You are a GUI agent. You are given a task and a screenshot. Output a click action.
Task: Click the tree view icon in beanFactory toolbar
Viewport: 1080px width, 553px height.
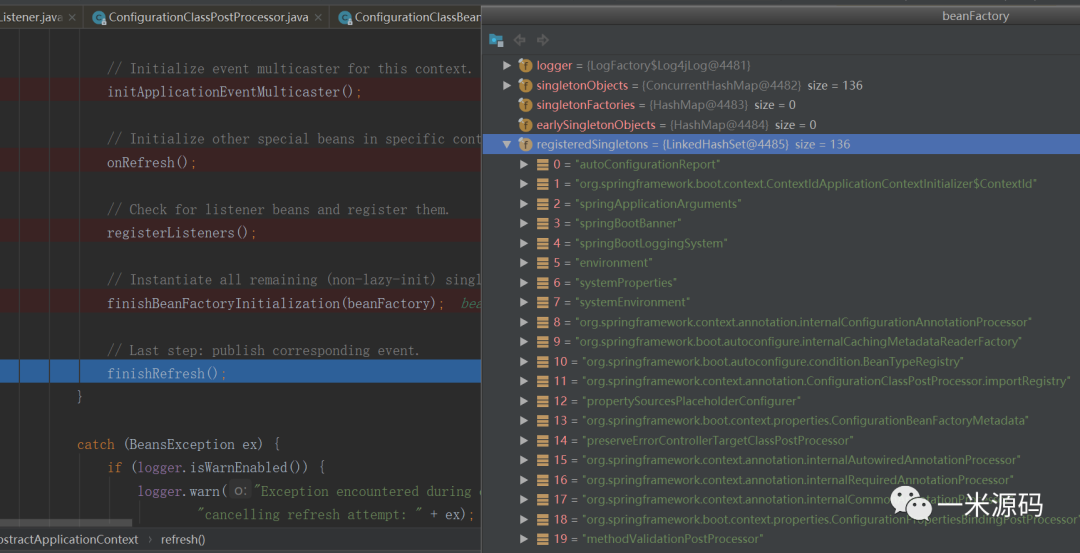pos(496,40)
